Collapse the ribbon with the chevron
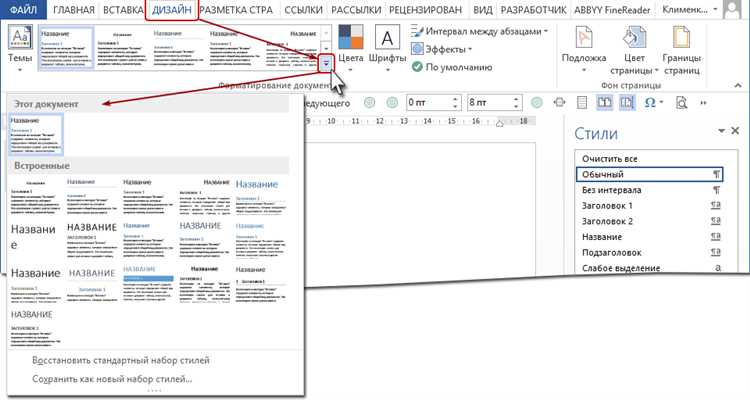The width and height of the screenshot is (750, 400). click(738, 86)
